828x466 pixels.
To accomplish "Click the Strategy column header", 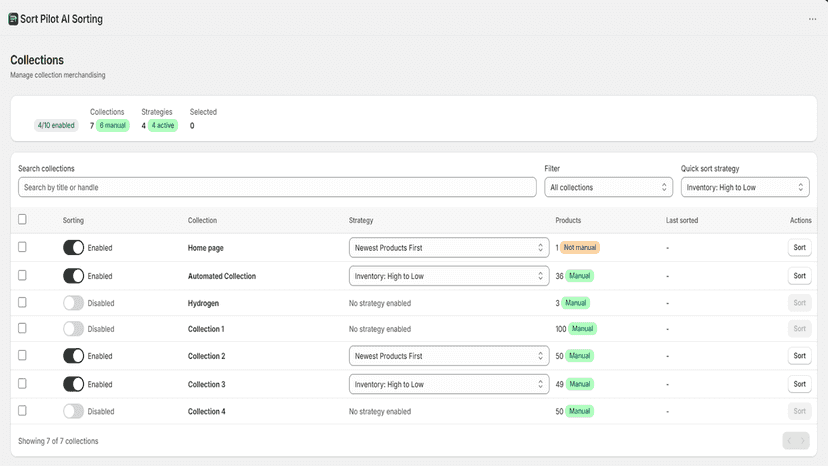I will point(361,220).
